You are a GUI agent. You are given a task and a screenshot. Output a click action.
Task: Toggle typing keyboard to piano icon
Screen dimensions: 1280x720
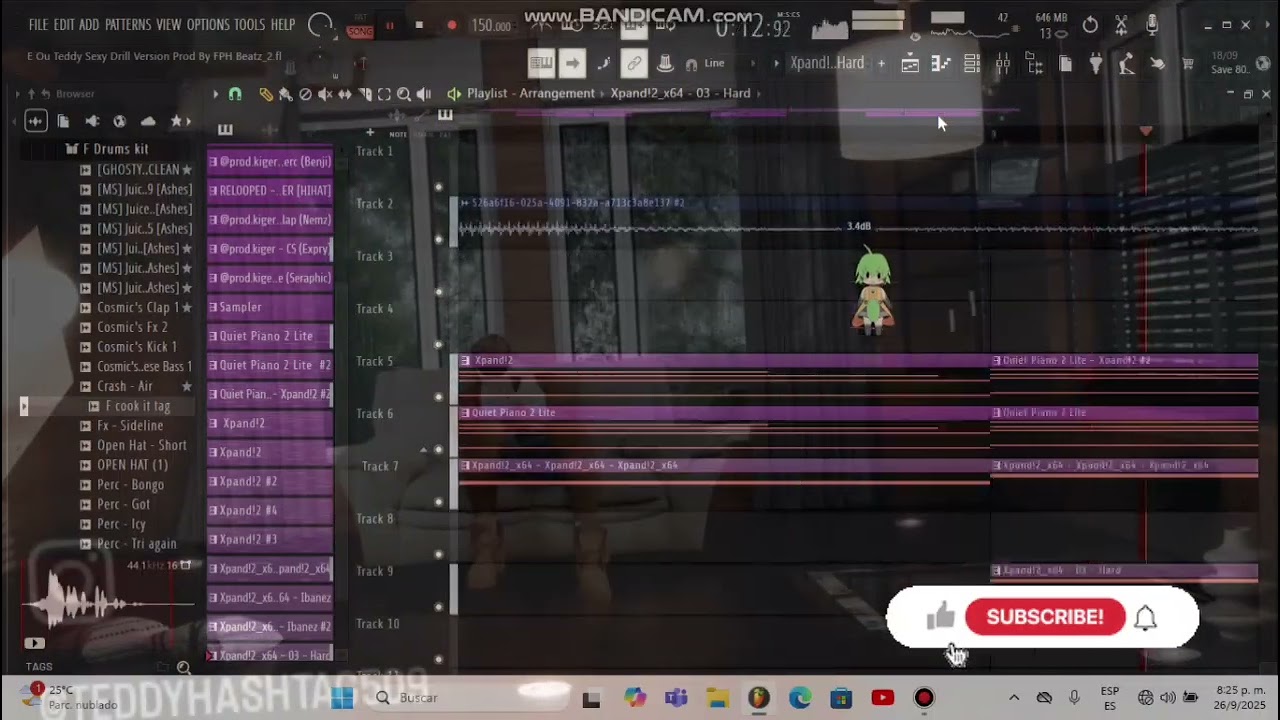click(541, 63)
